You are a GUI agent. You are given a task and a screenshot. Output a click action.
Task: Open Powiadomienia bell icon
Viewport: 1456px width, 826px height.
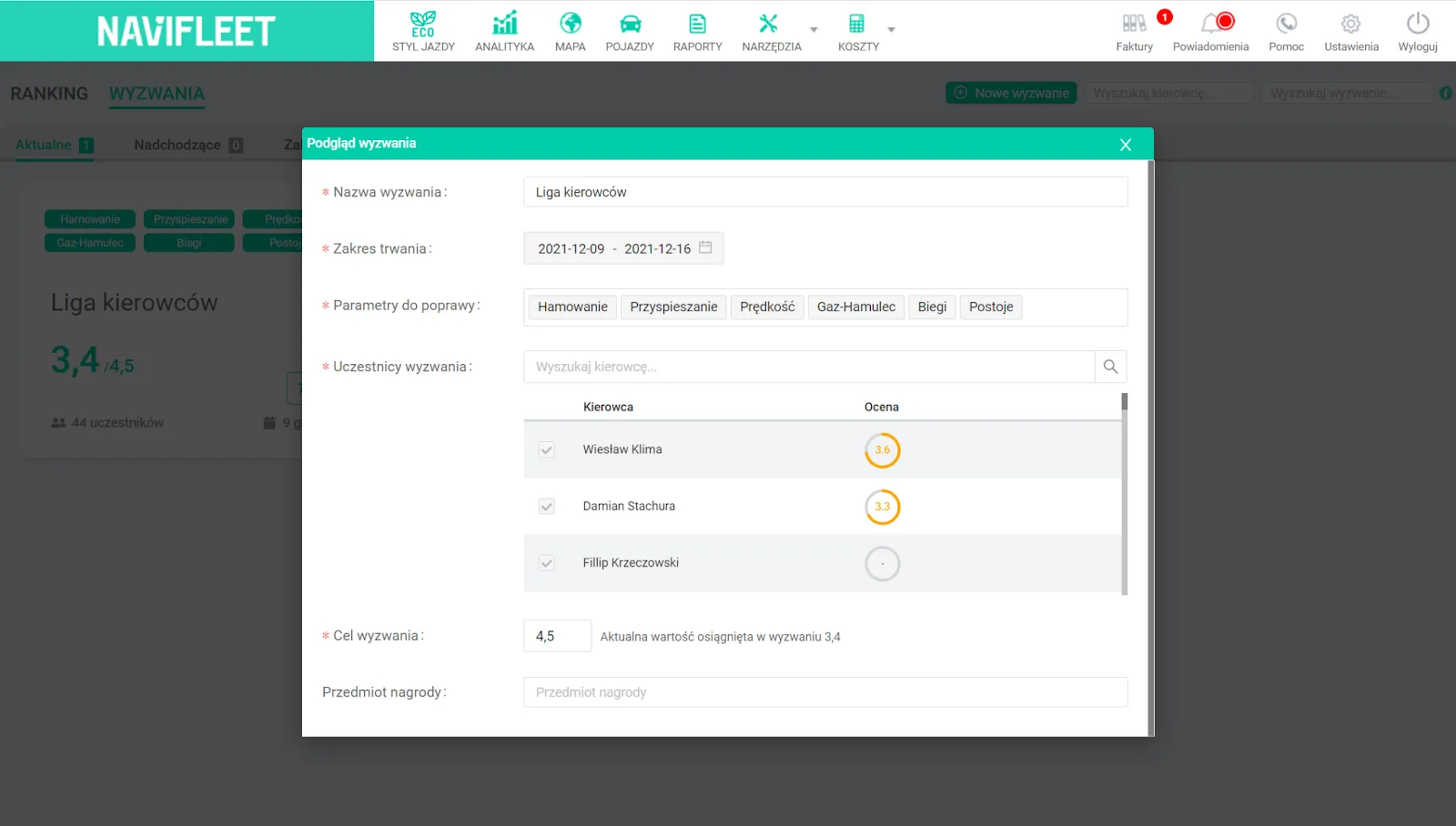click(x=1211, y=23)
